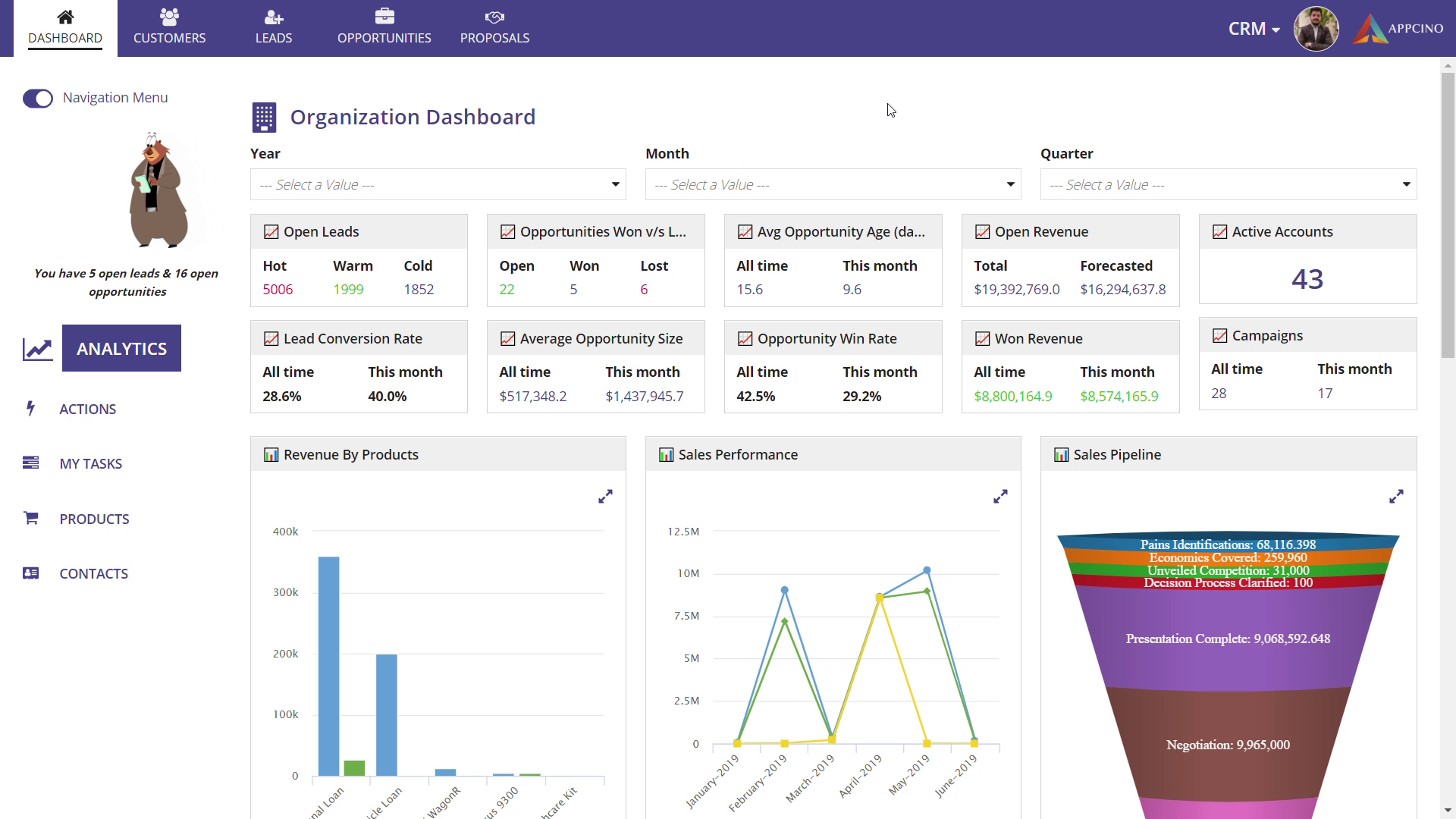1456x819 pixels.
Task: Expand the Revenue By Products chart
Action: coord(605,497)
